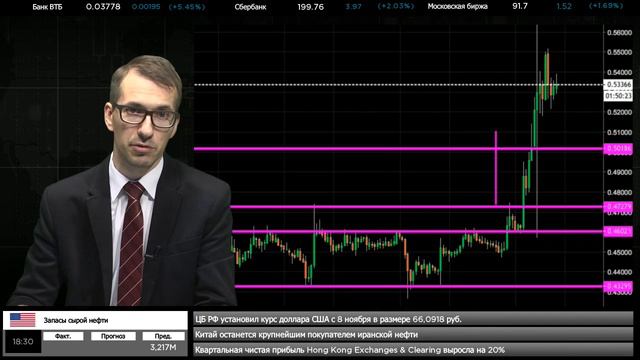Click the vertical pink measuring line
Image resolution: width=640 pixels, height=360 pixels.
point(496,168)
